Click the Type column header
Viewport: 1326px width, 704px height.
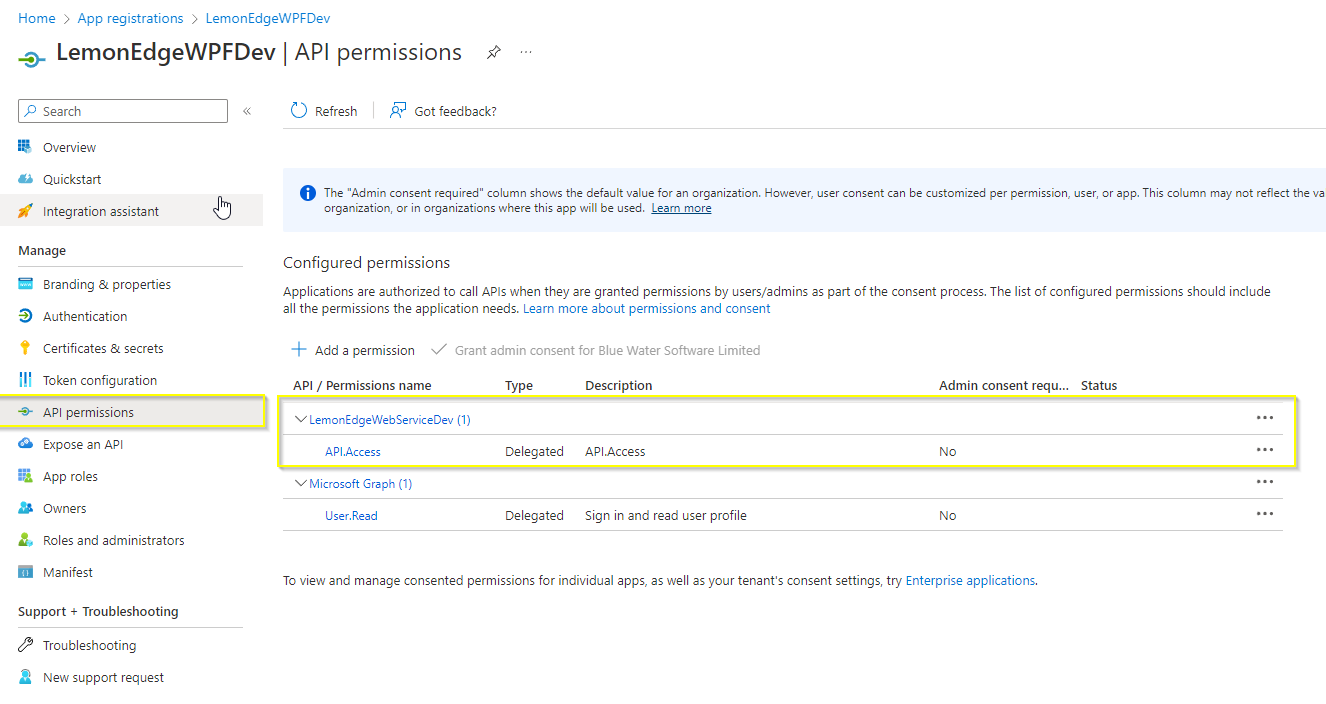[519, 385]
